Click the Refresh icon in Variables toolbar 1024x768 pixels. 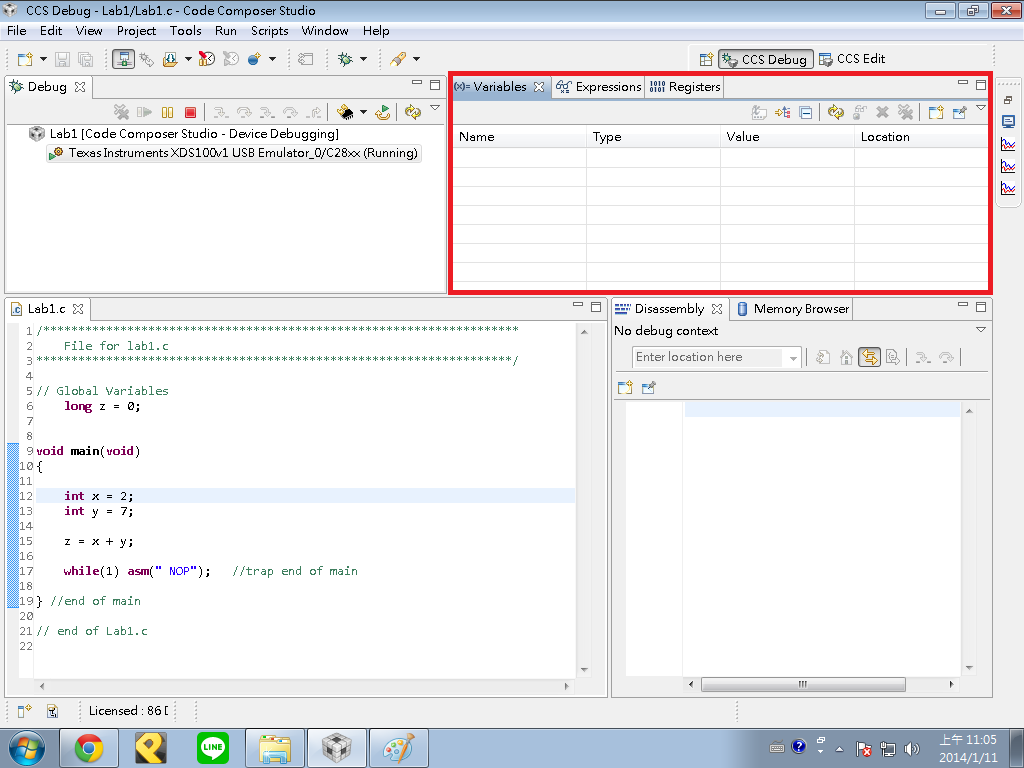tap(836, 113)
